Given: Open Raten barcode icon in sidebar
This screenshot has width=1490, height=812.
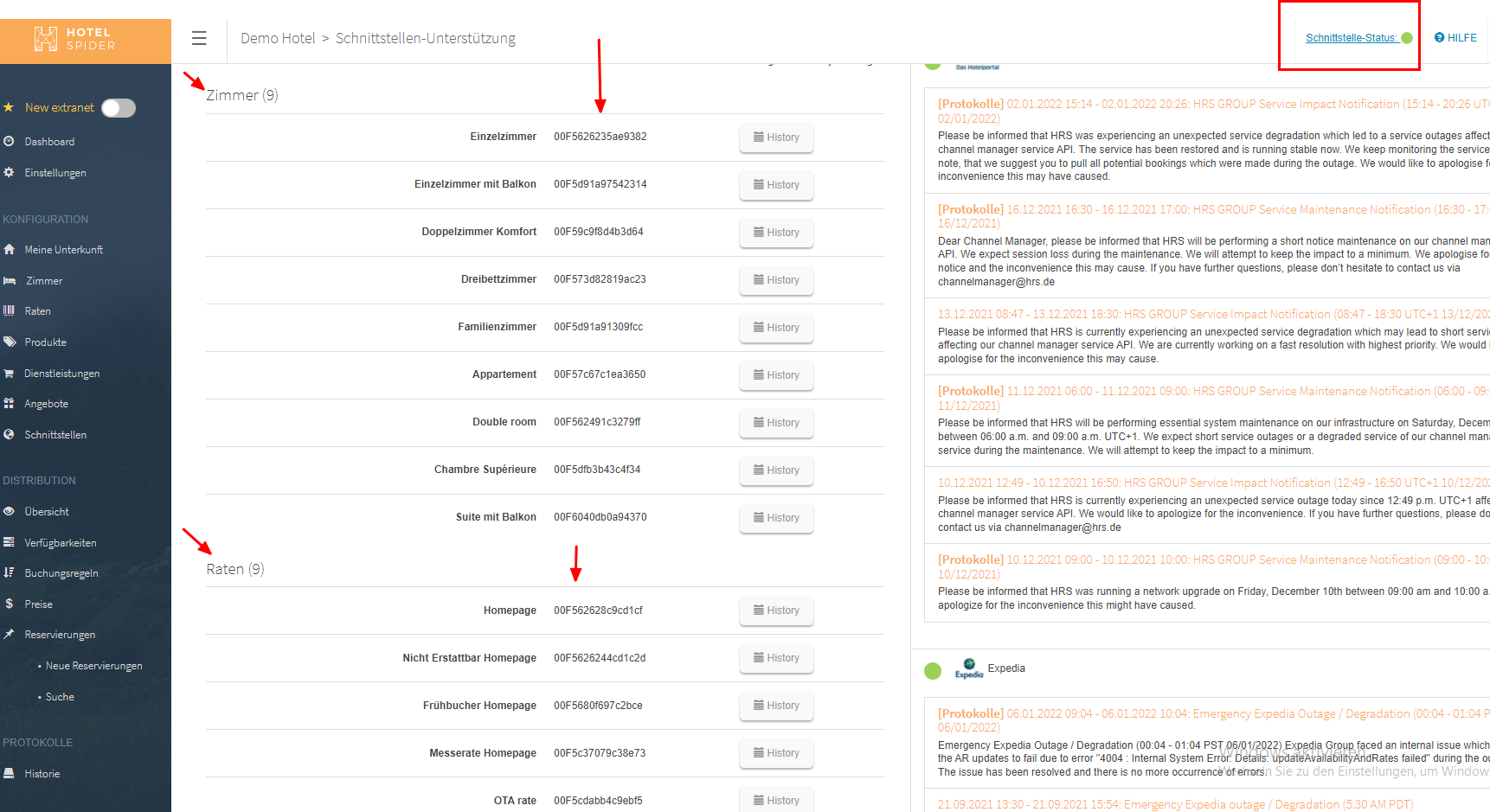Looking at the screenshot, I should click(x=10, y=311).
